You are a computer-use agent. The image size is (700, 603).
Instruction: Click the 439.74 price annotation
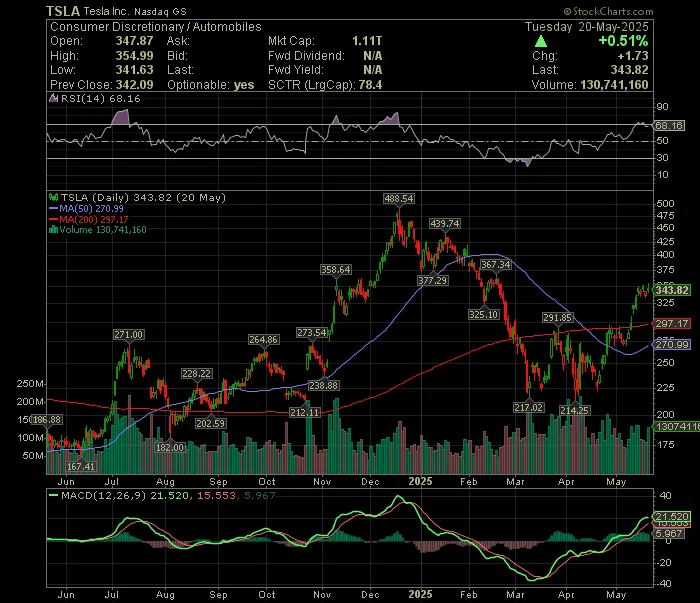click(x=445, y=224)
